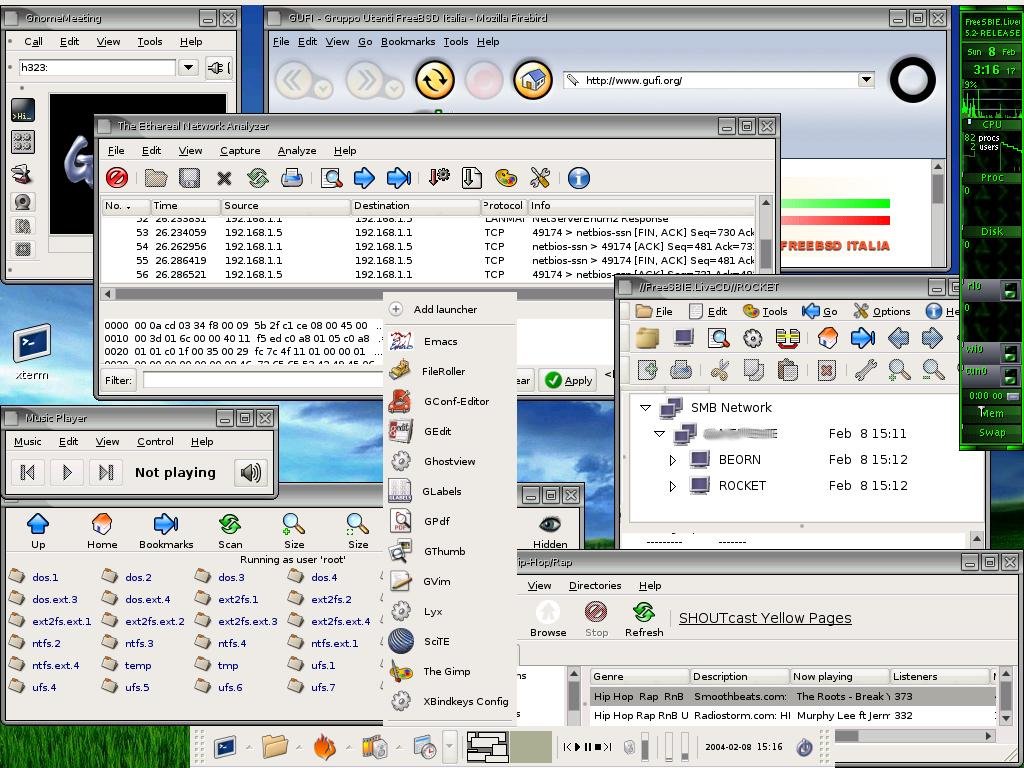Stop capture with Ethereal's red stop icon
1024x768 pixels.
click(x=117, y=178)
